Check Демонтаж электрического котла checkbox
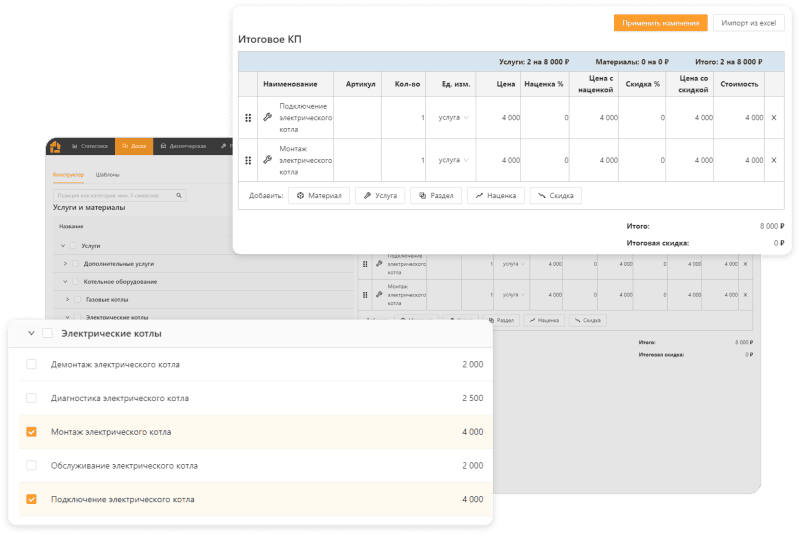 31,364
